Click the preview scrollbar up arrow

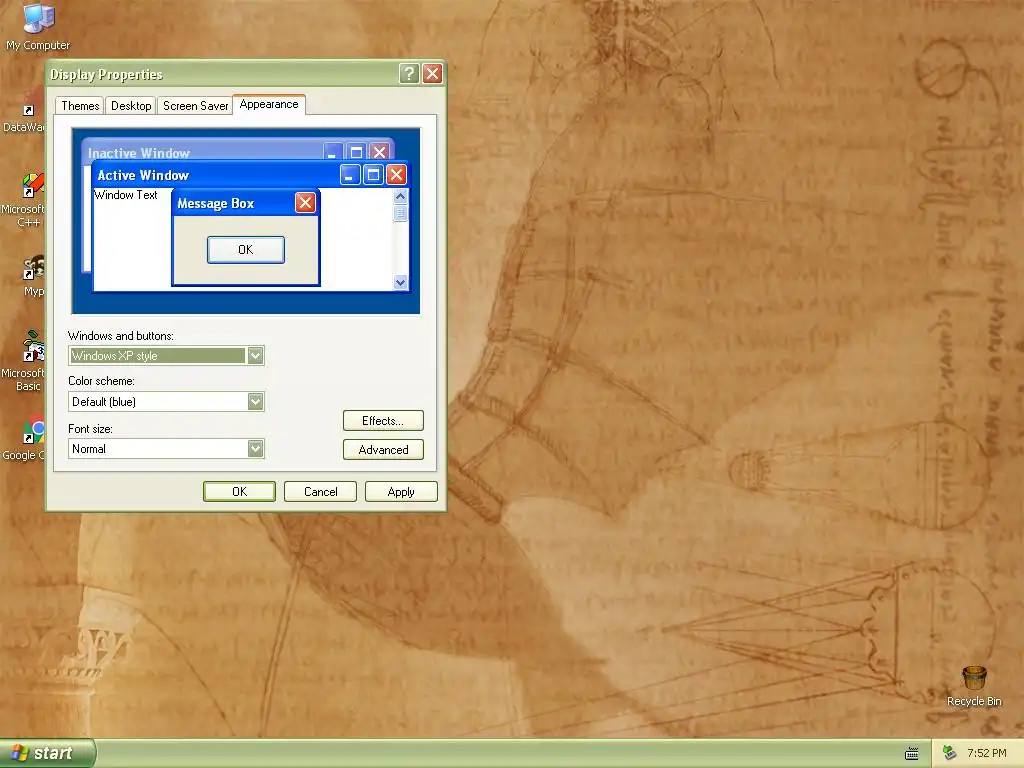pos(400,196)
